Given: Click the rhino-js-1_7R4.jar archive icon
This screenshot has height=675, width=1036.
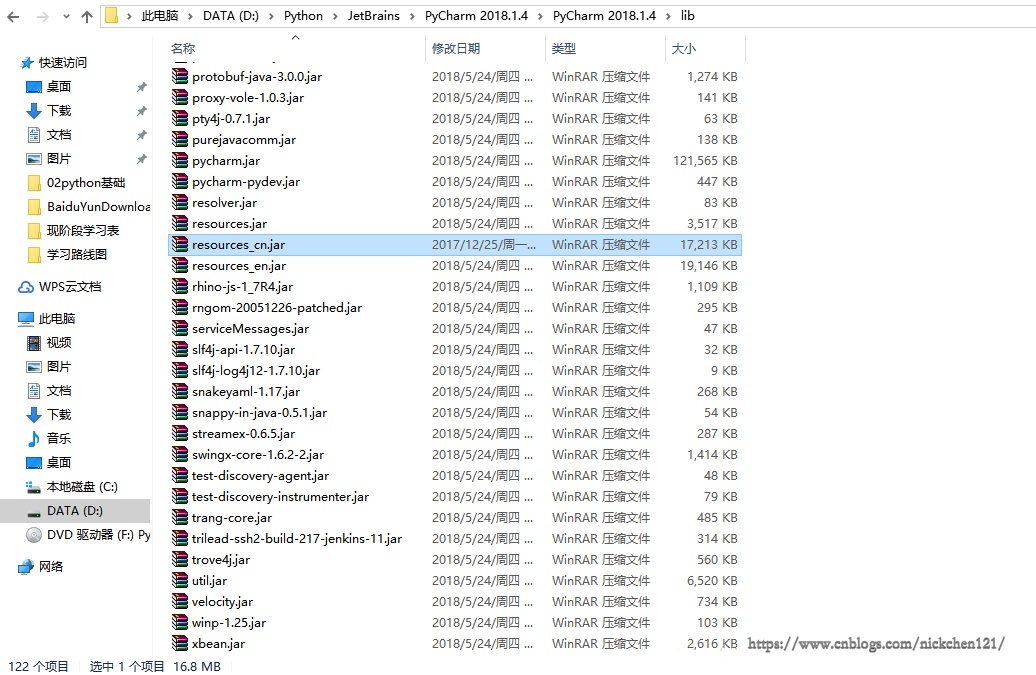Looking at the screenshot, I should [180, 286].
